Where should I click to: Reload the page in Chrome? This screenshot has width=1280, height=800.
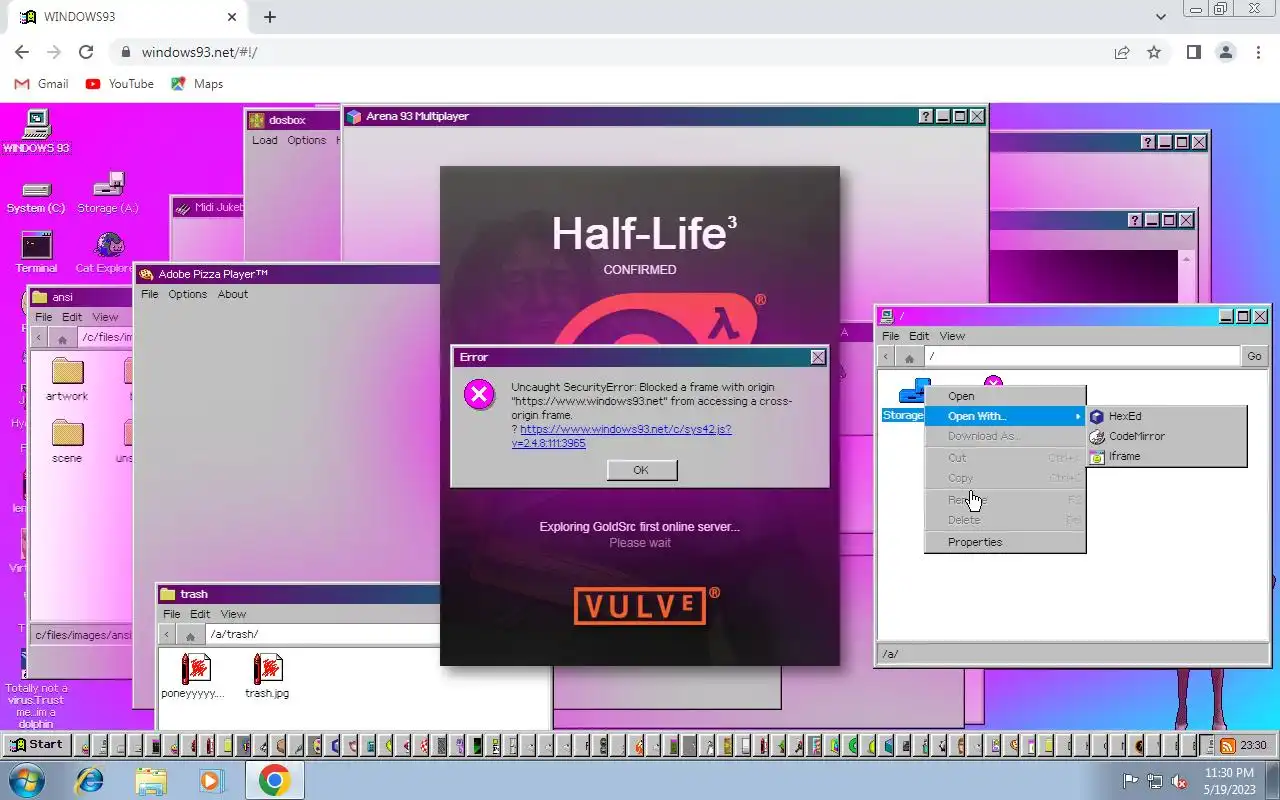[x=86, y=52]
